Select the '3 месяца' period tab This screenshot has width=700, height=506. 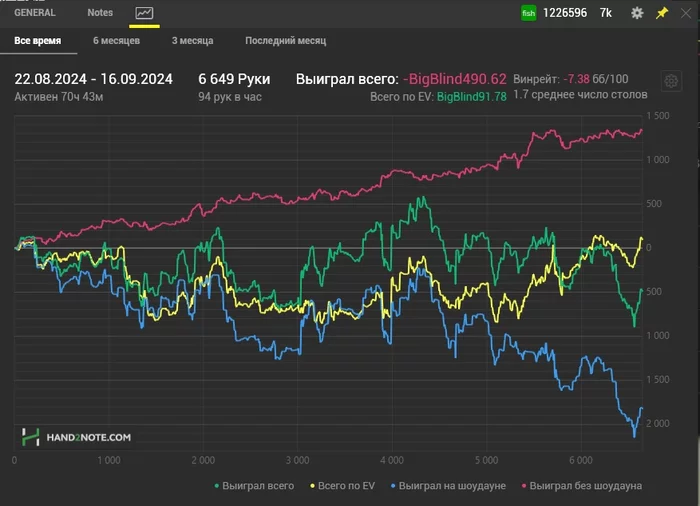[x=192, y=41]
